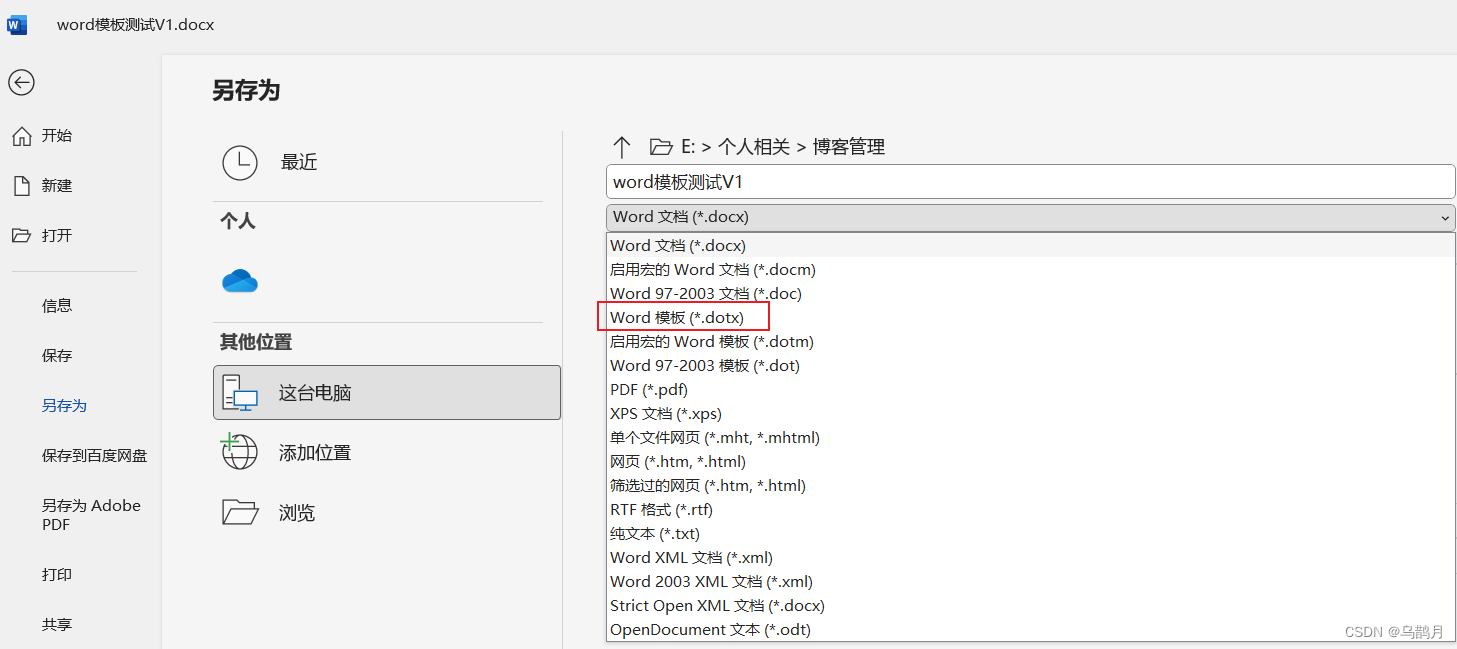Image resolution: width=1457 pixels, height=649 pixels.
Task: Select 筛选过的网页 option
Action: click(1030, 485)
